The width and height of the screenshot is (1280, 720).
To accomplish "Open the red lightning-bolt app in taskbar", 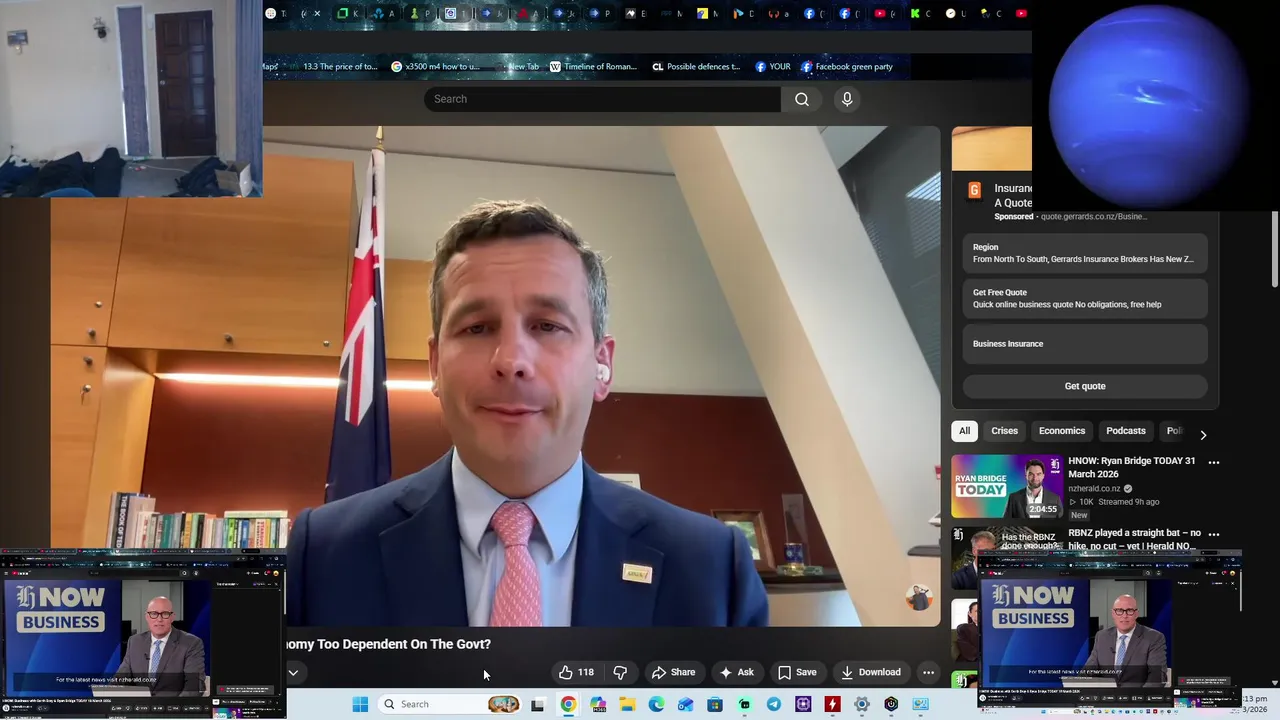I will click(x=832, y=704).
